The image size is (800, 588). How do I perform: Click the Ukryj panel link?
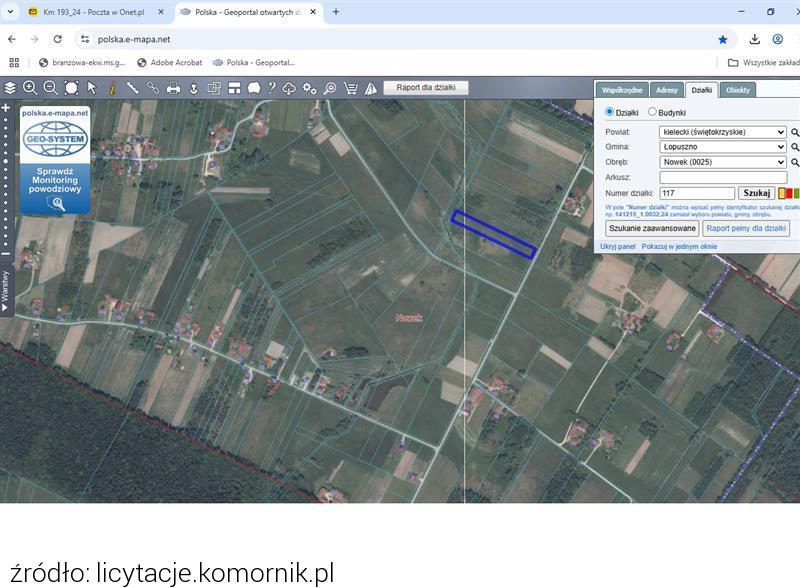coord(617,246)
